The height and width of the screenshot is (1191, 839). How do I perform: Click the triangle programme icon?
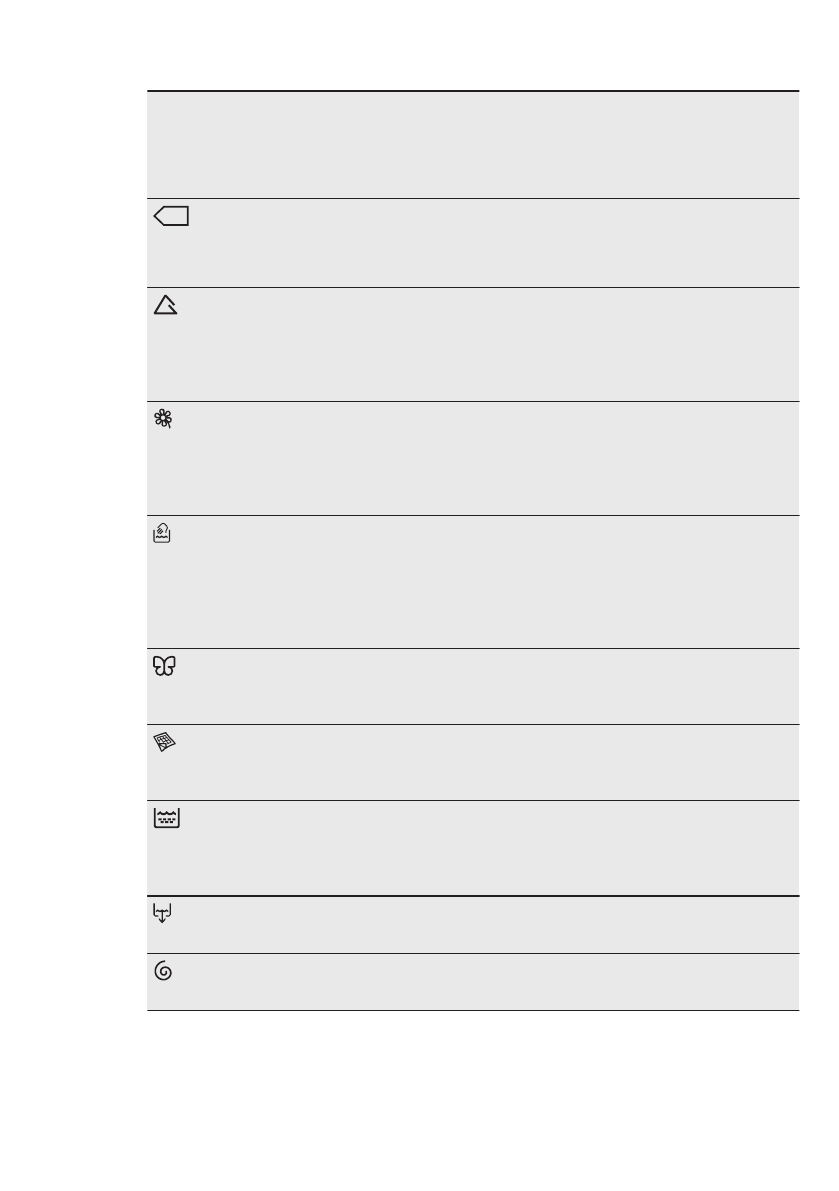pos(166,307)
